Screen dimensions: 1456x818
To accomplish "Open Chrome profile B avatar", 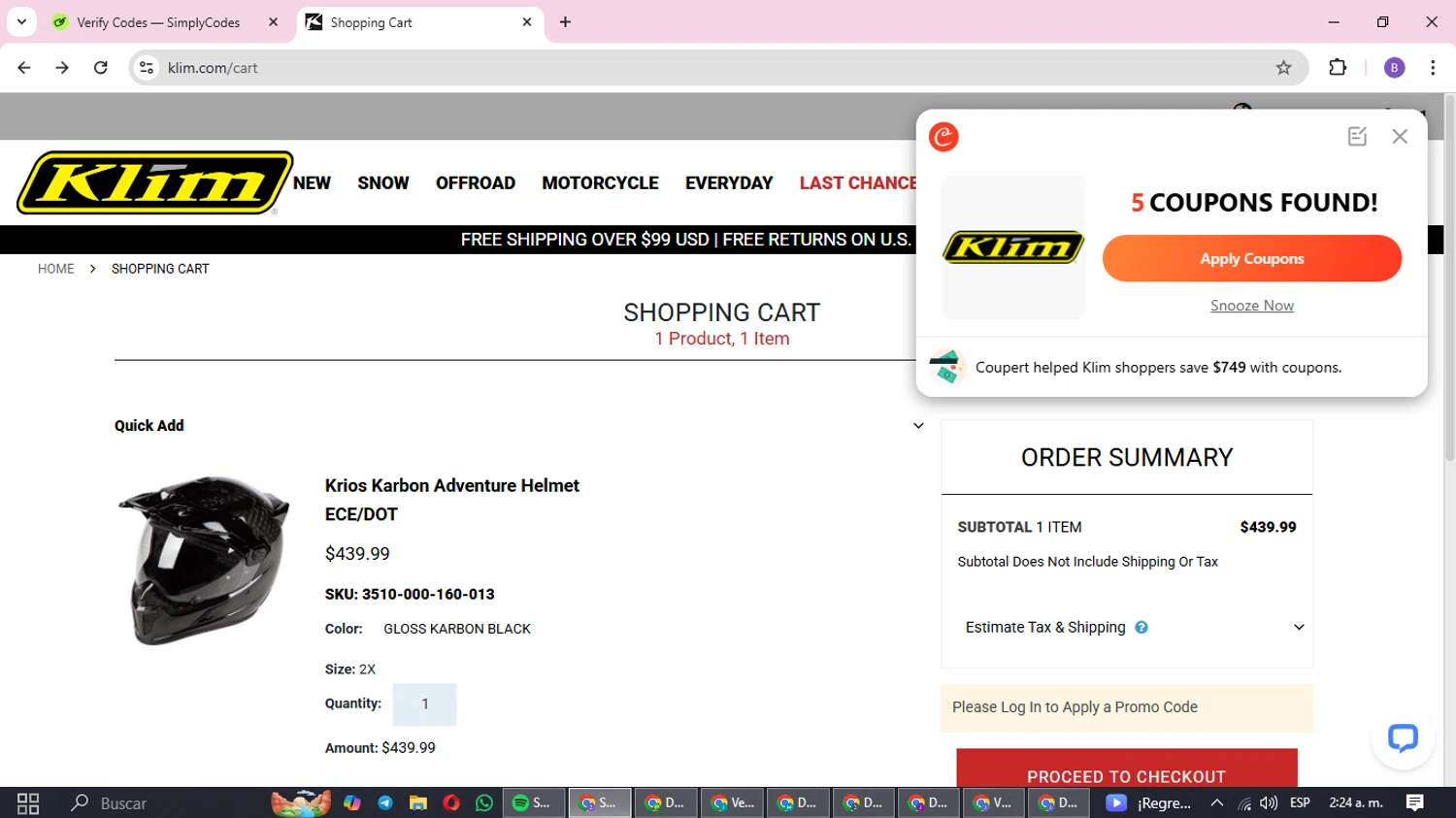I will pyautogui.click(x=1394, y=68).
